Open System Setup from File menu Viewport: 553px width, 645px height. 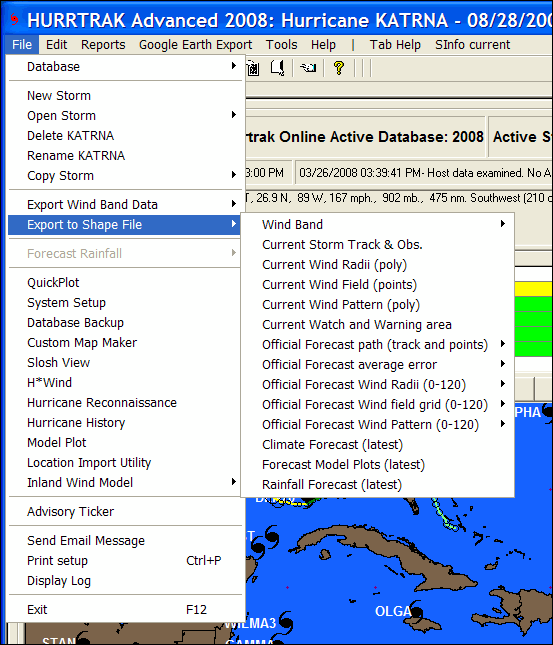124,302
